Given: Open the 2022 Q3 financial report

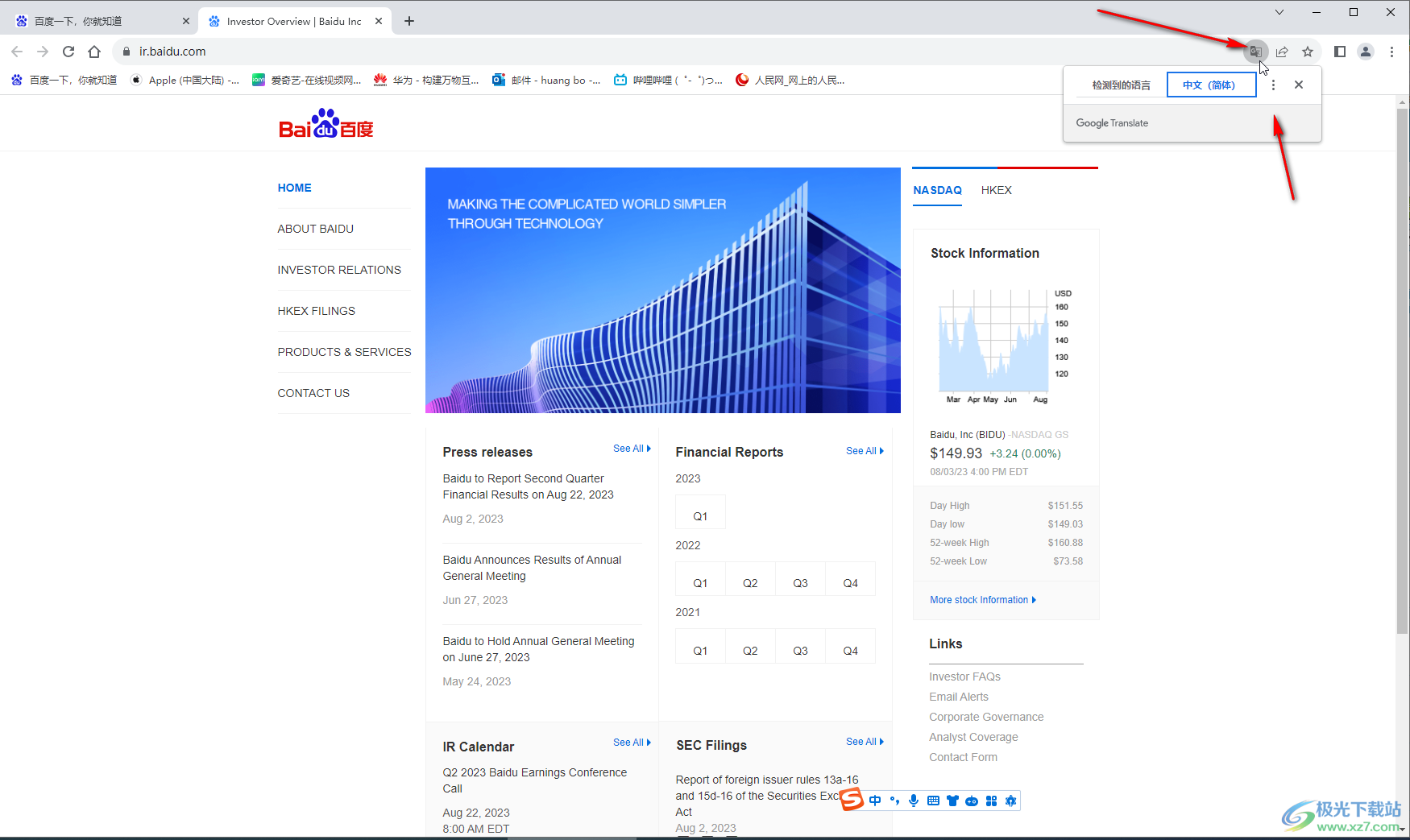Looking at the screenshot, I should pos(800,580).
